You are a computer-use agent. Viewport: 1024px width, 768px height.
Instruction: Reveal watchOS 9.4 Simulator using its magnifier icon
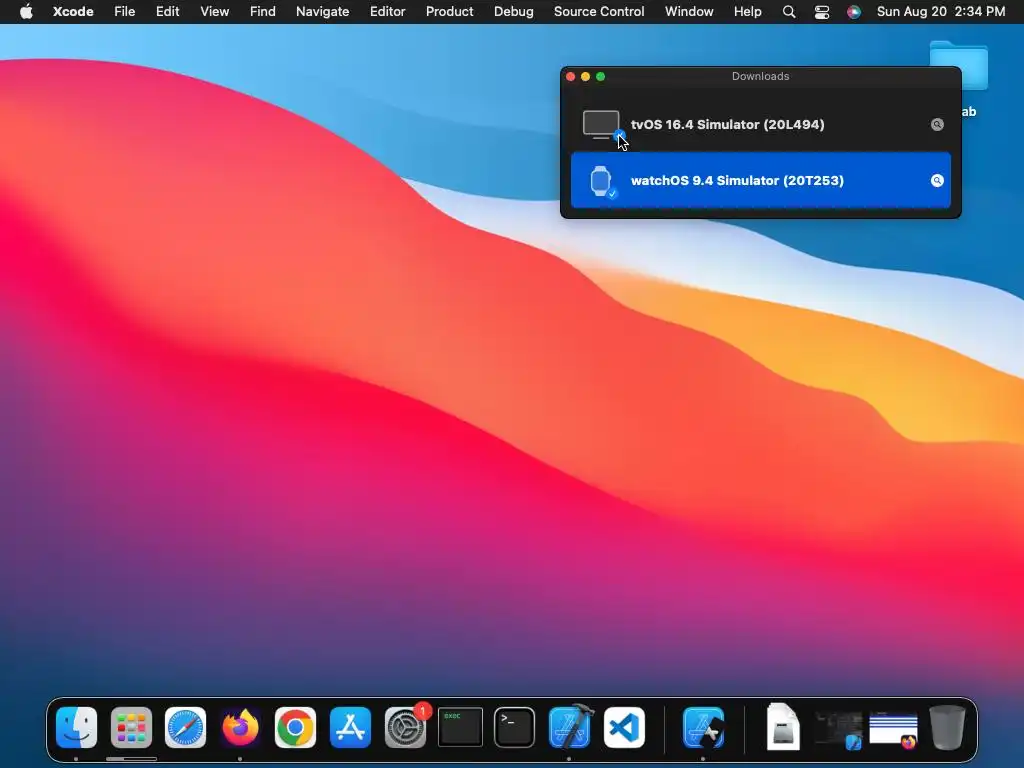(x=937, y=181)
